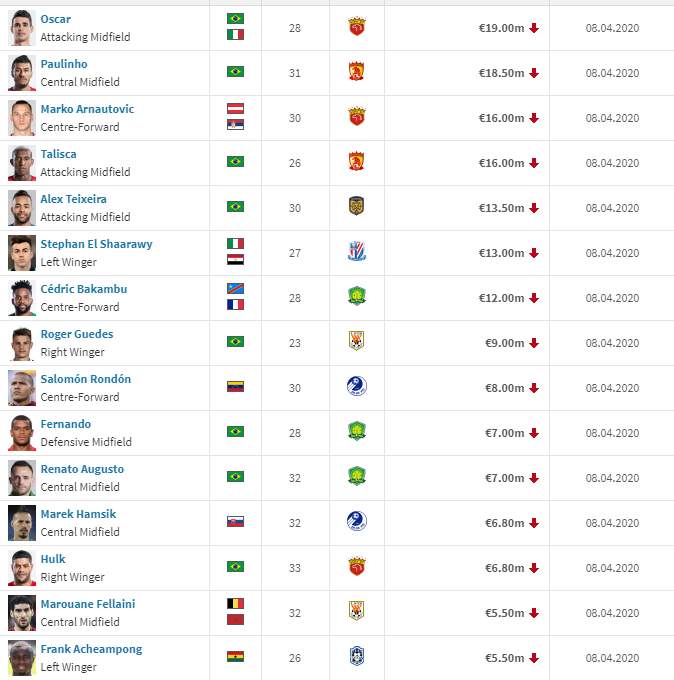The width and height of the screenshot is (674, 680).
Task: Open Cédric Bakambu's green club crest
Action: click(357, 297)
